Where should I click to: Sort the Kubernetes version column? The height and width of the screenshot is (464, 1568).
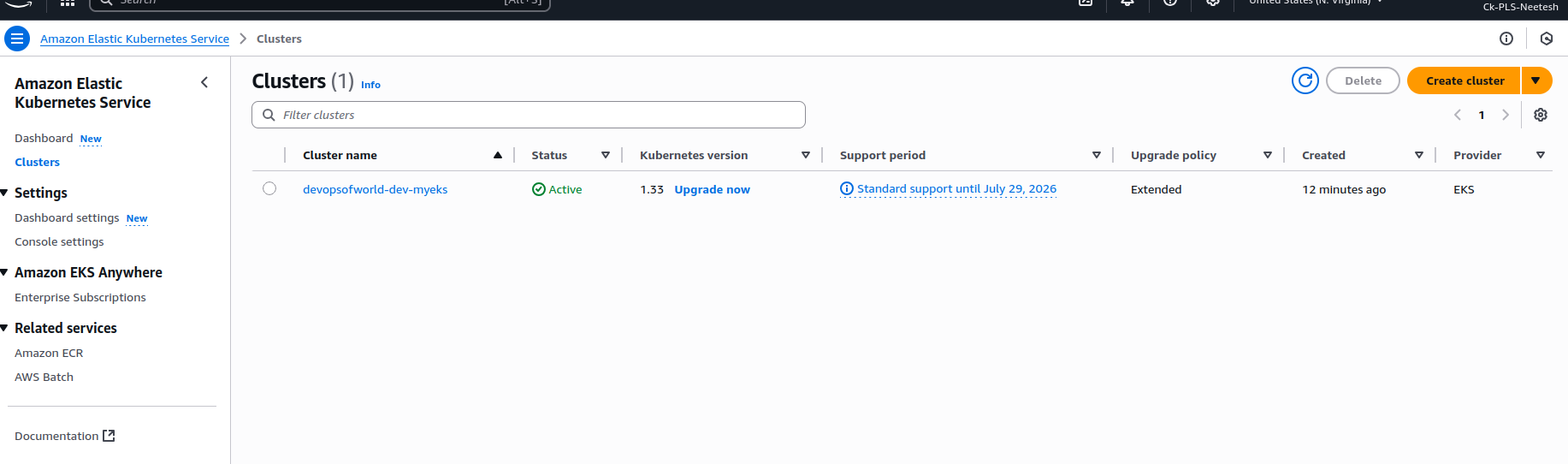[x=806, y=155]
